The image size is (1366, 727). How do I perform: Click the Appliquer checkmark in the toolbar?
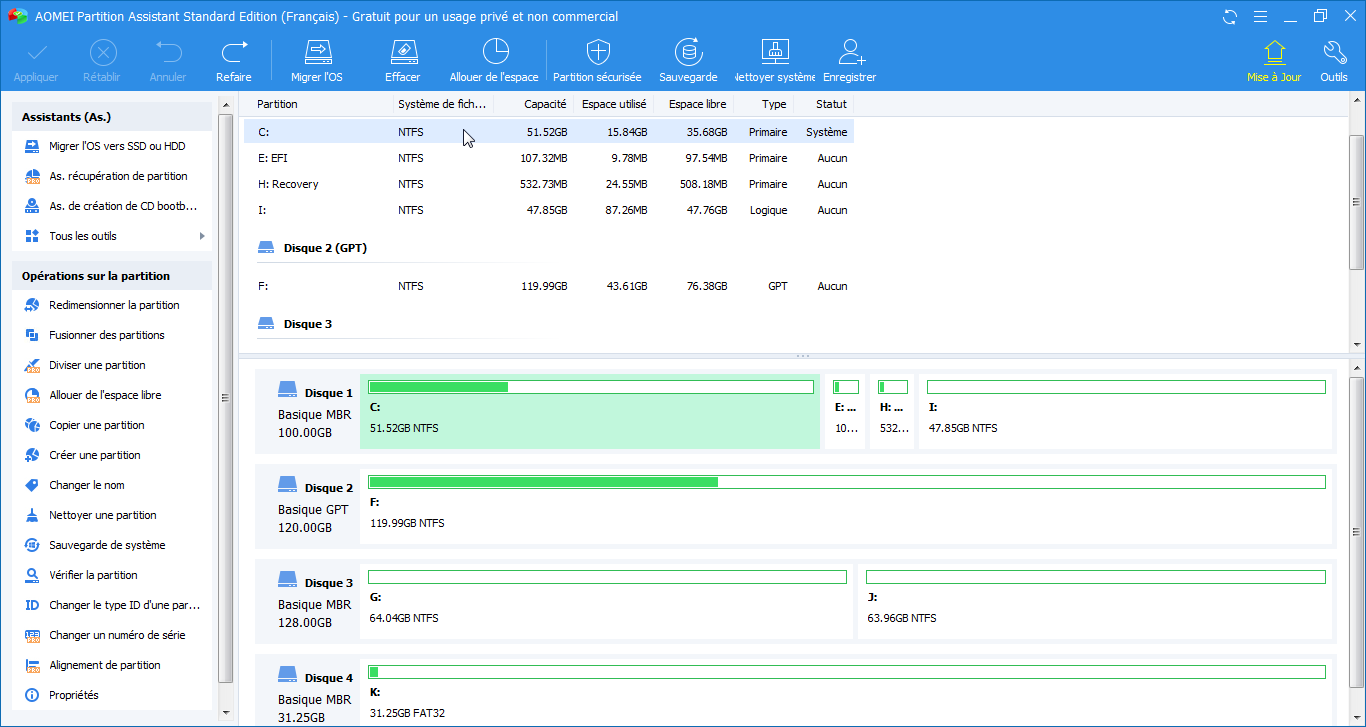[x=36, y=52]
